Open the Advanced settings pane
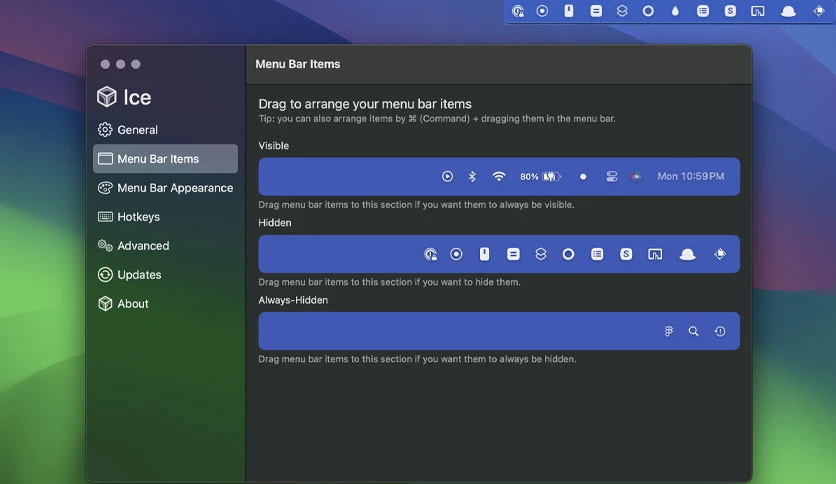836x484 pixels. (x=134, y=246)
